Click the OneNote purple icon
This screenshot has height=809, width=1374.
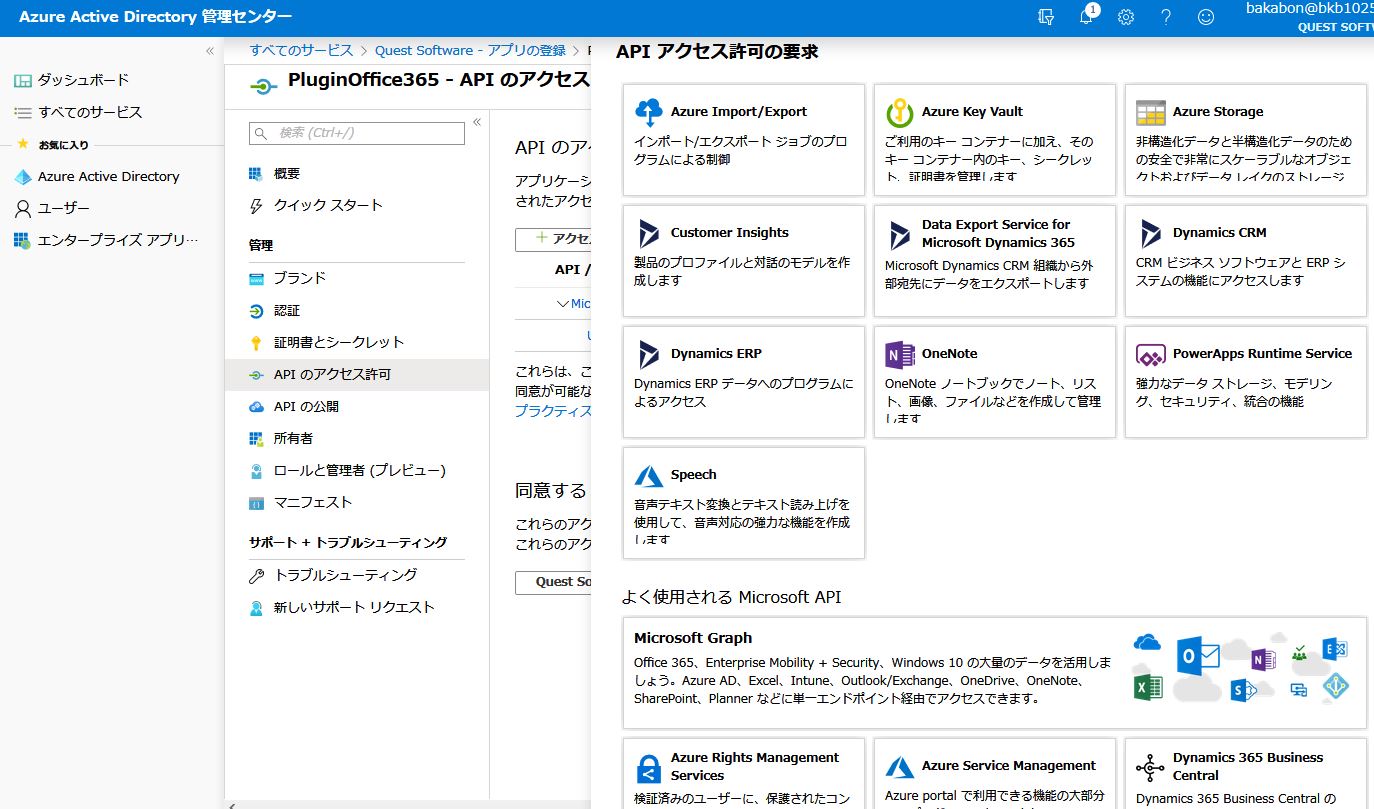[x=900, y=354]
